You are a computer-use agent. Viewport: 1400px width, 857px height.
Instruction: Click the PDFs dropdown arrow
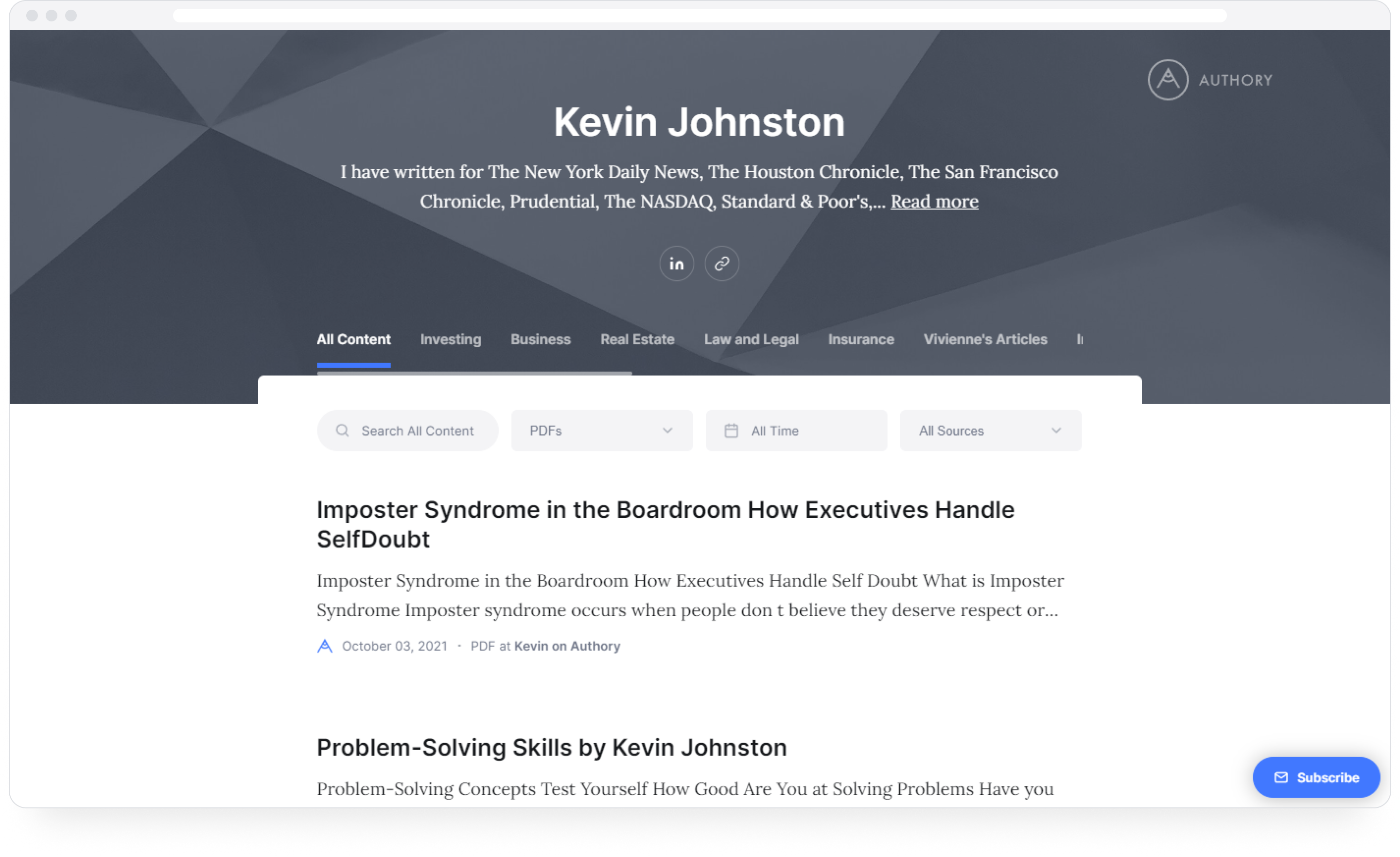tap(668, 430)
